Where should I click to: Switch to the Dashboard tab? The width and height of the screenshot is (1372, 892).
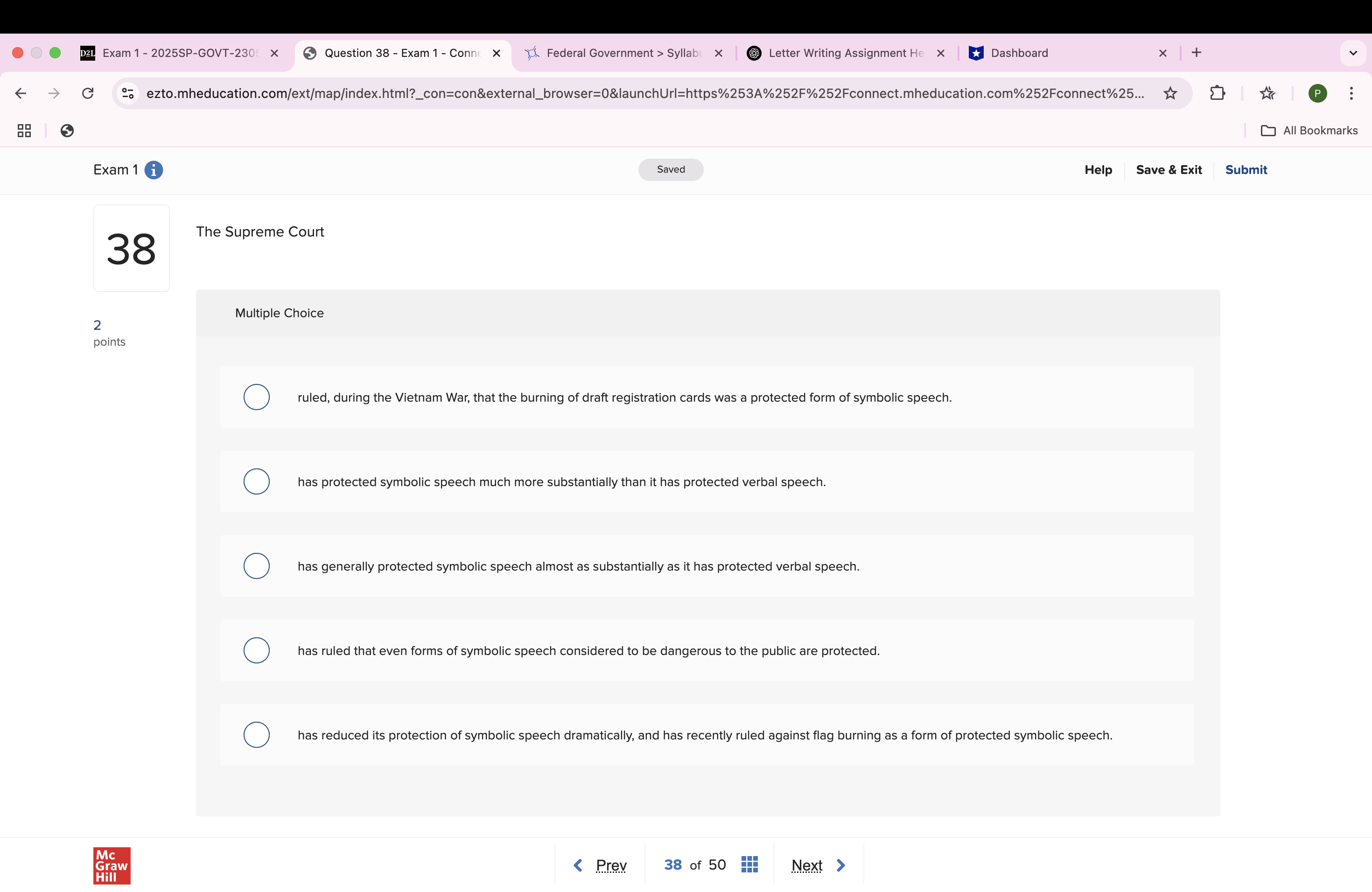1019,53
